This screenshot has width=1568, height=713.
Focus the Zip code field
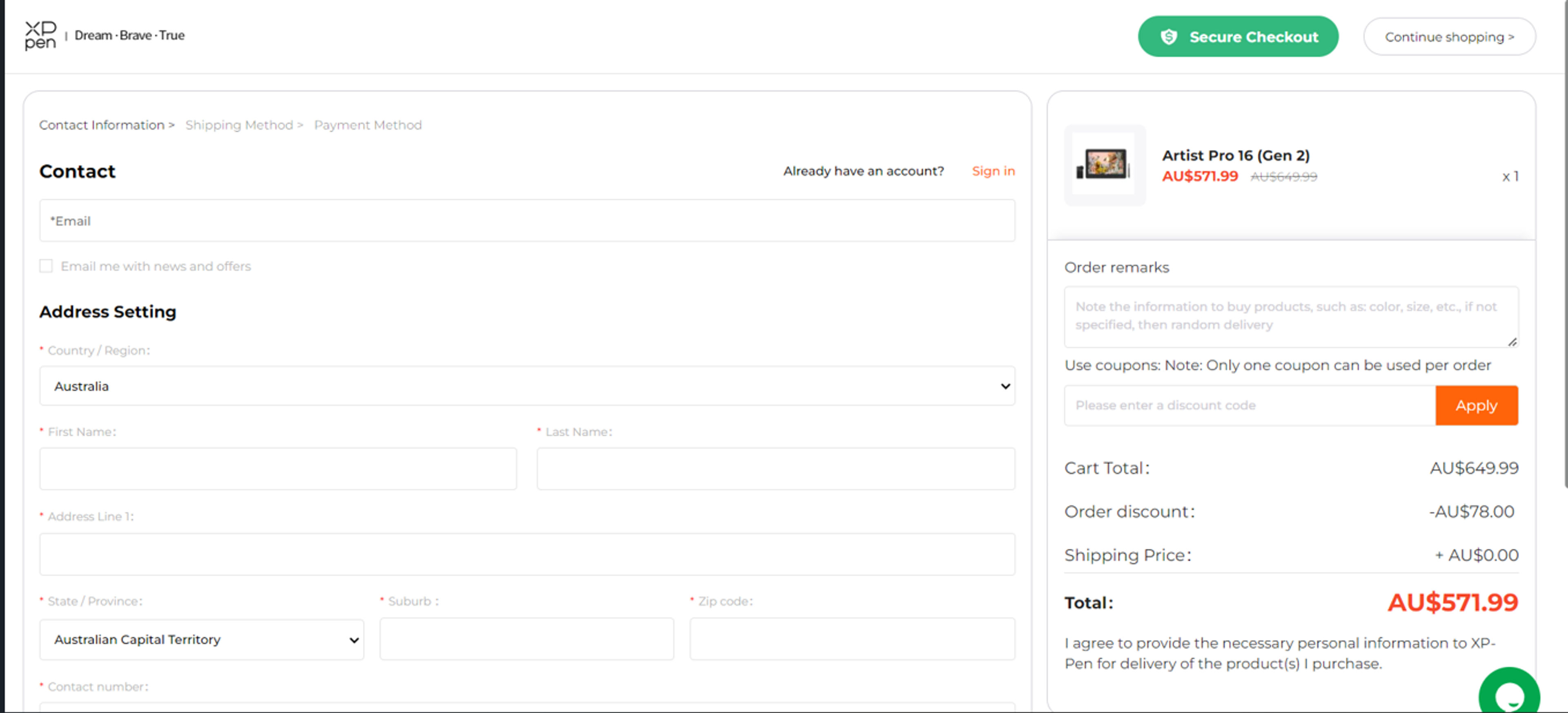point(852,640)
